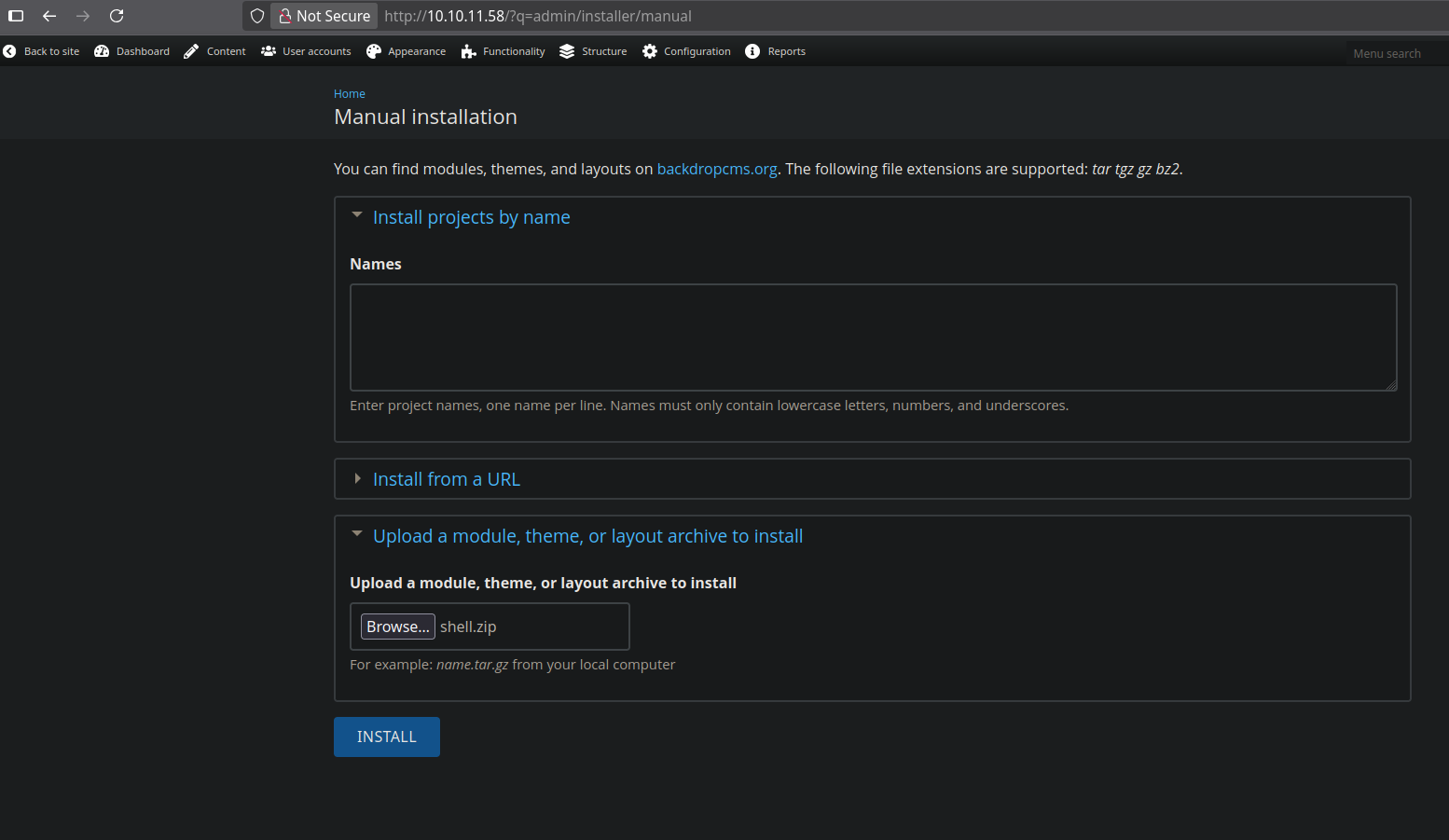Click the Functionality puzzle piece icon
The height and width of the screenshot is (840, 1449).
tap(468, 51)
